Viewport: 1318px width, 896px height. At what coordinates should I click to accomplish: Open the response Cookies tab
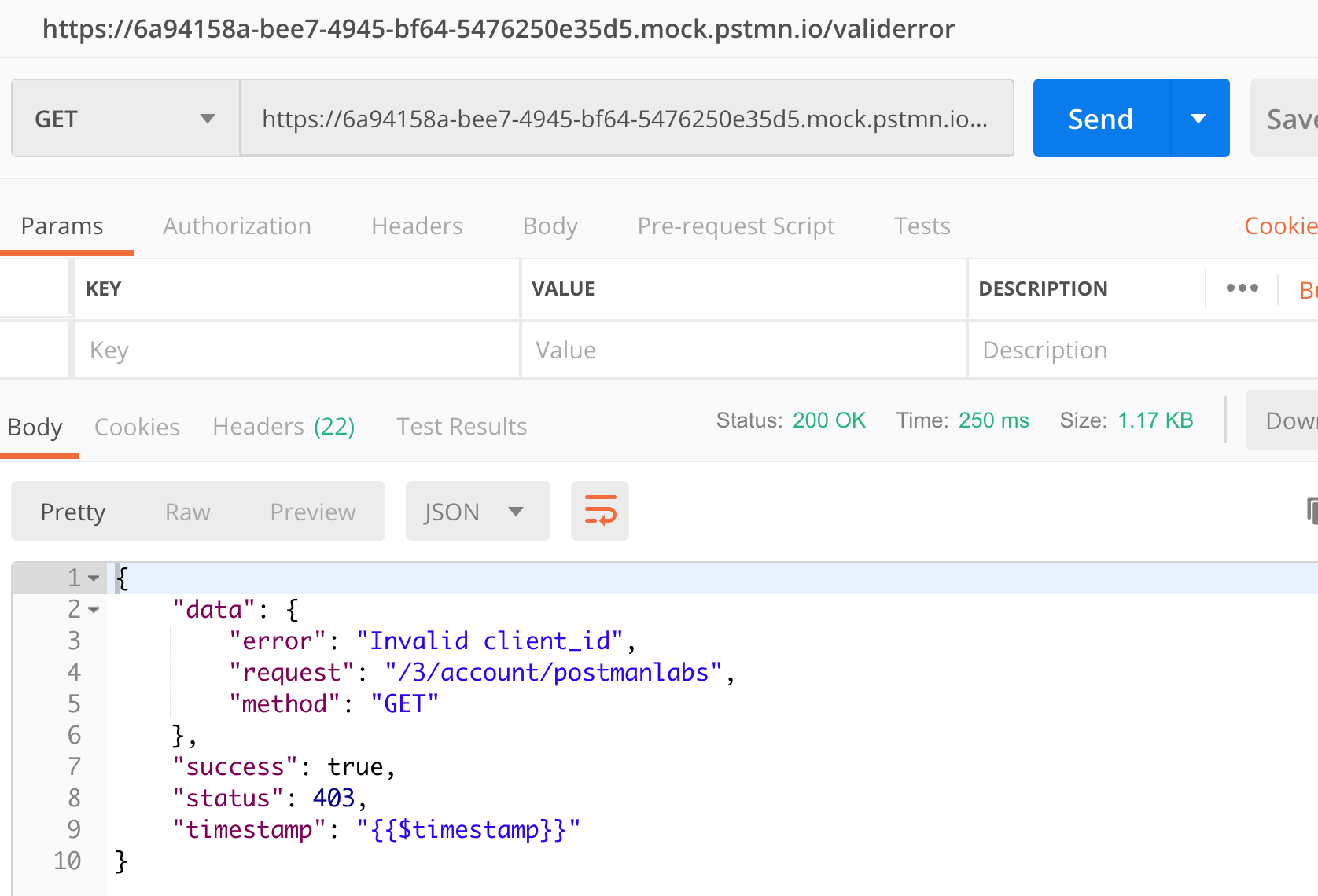(137, 427)
